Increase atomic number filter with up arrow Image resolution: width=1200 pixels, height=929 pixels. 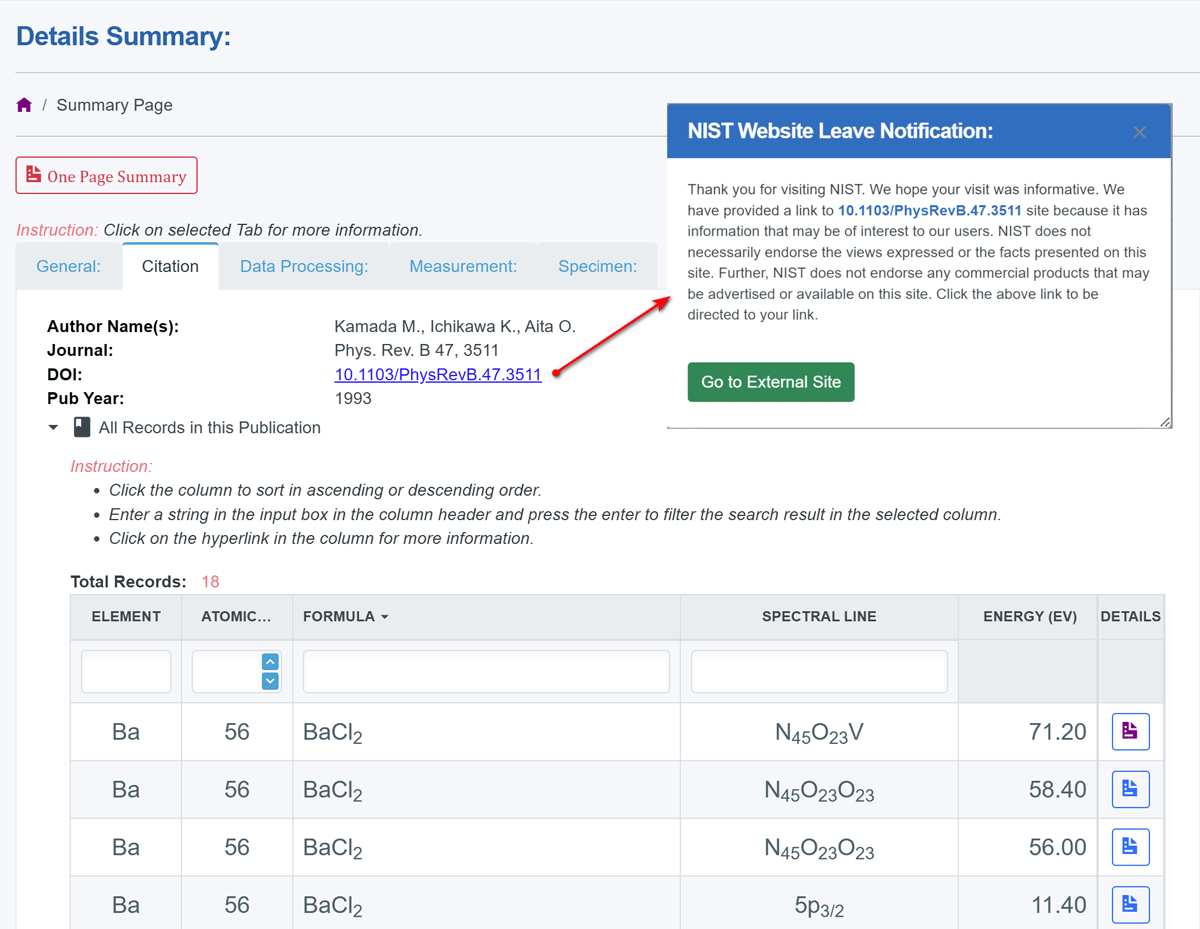270,662
